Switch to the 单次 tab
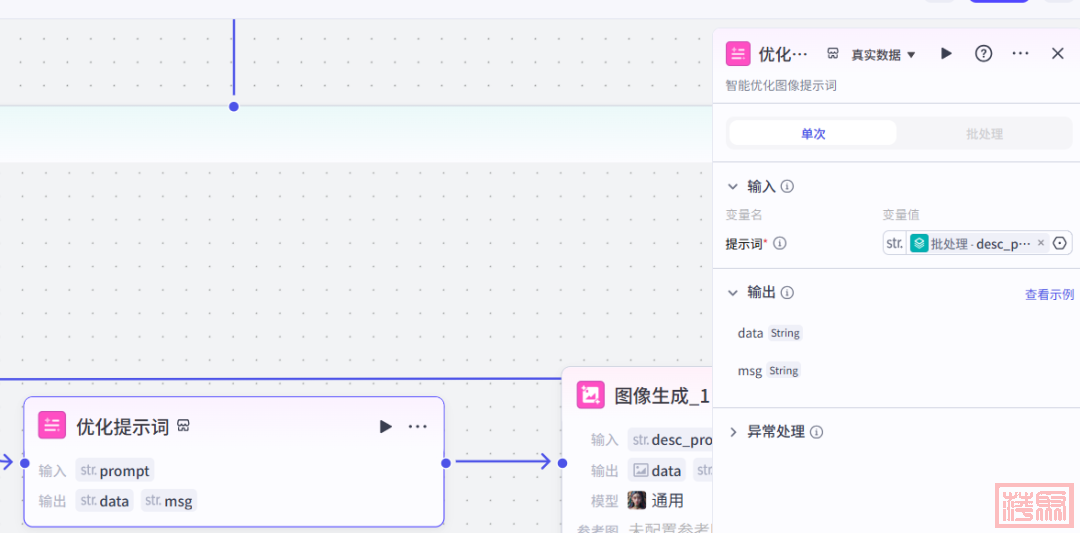The height and width of the screenshot is (533, 1080). 813,134
